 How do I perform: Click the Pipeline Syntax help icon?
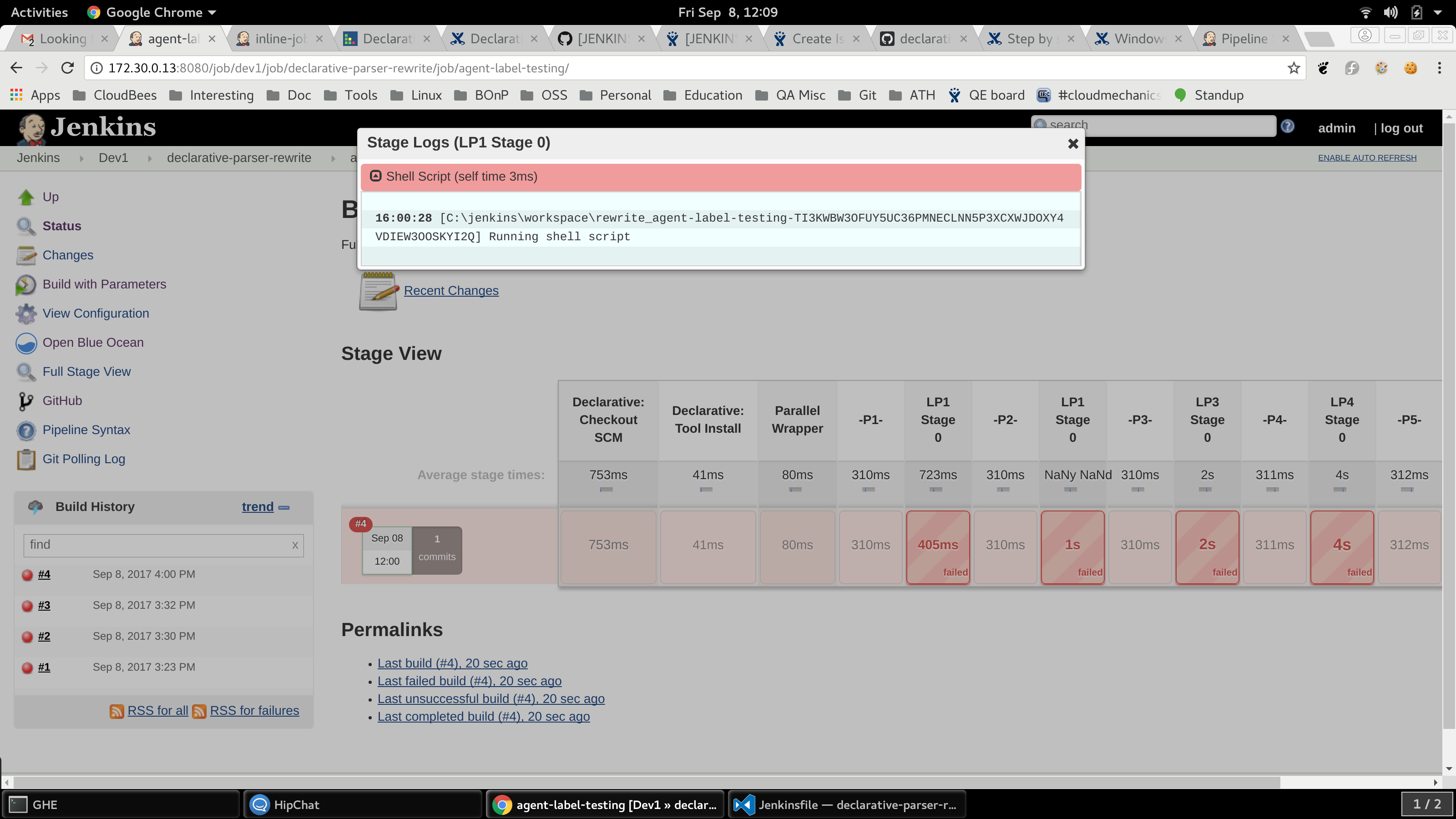point(25,431)
